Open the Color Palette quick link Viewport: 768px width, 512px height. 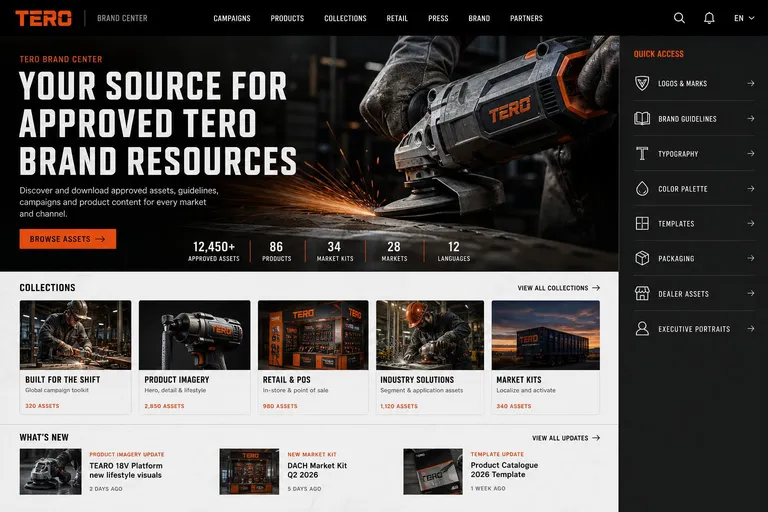click(x=694, y=189)
